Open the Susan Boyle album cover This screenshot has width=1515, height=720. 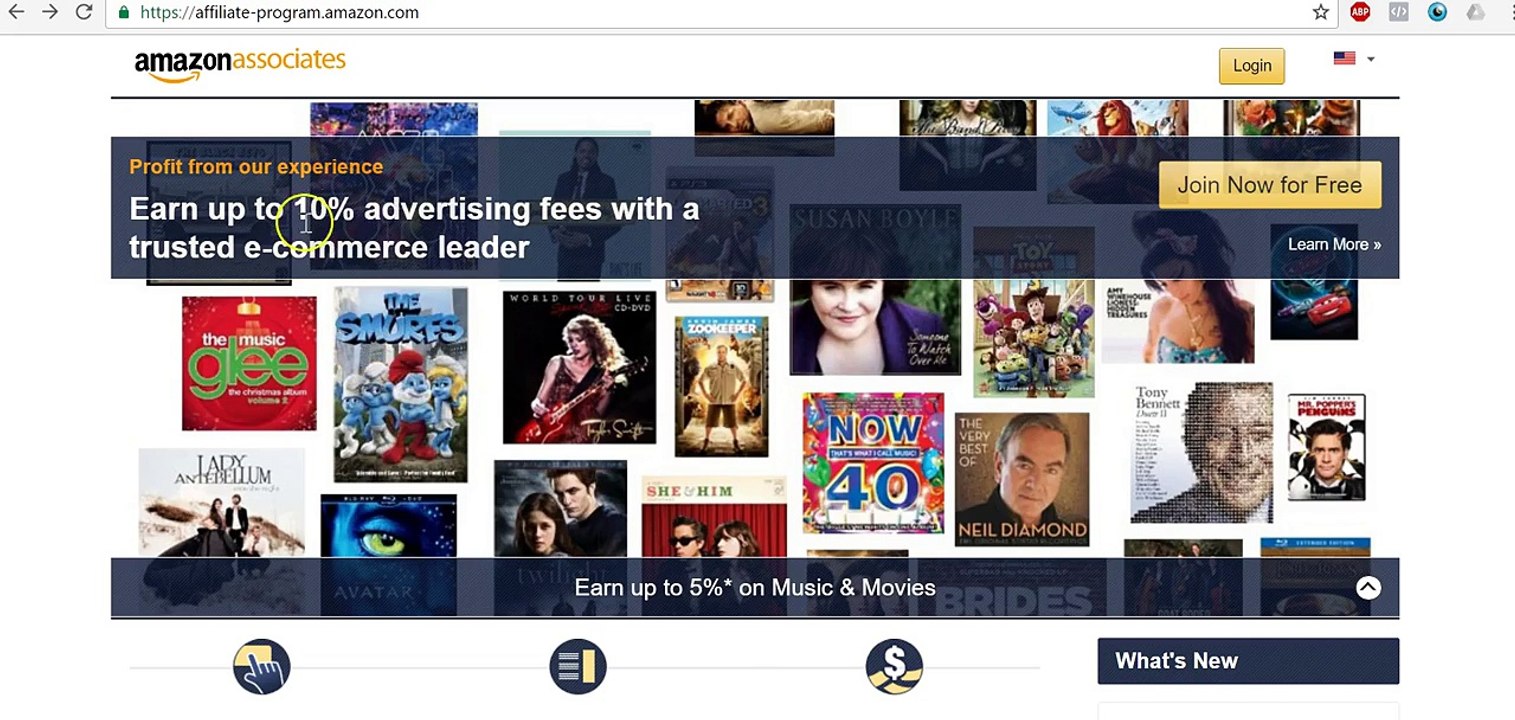(875, 289)
